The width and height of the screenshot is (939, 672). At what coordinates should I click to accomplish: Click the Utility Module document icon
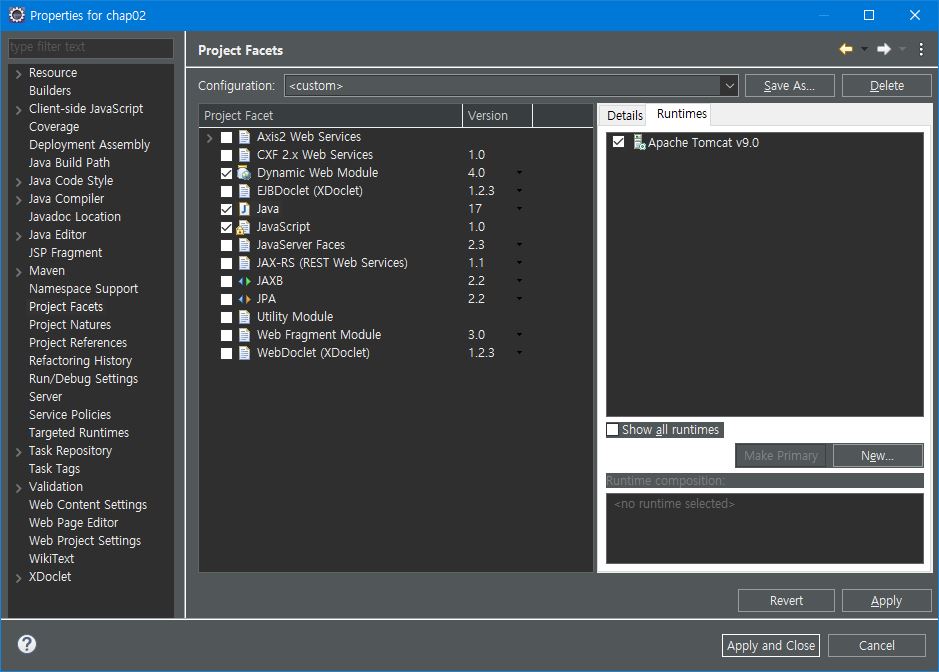coord(244,317)
